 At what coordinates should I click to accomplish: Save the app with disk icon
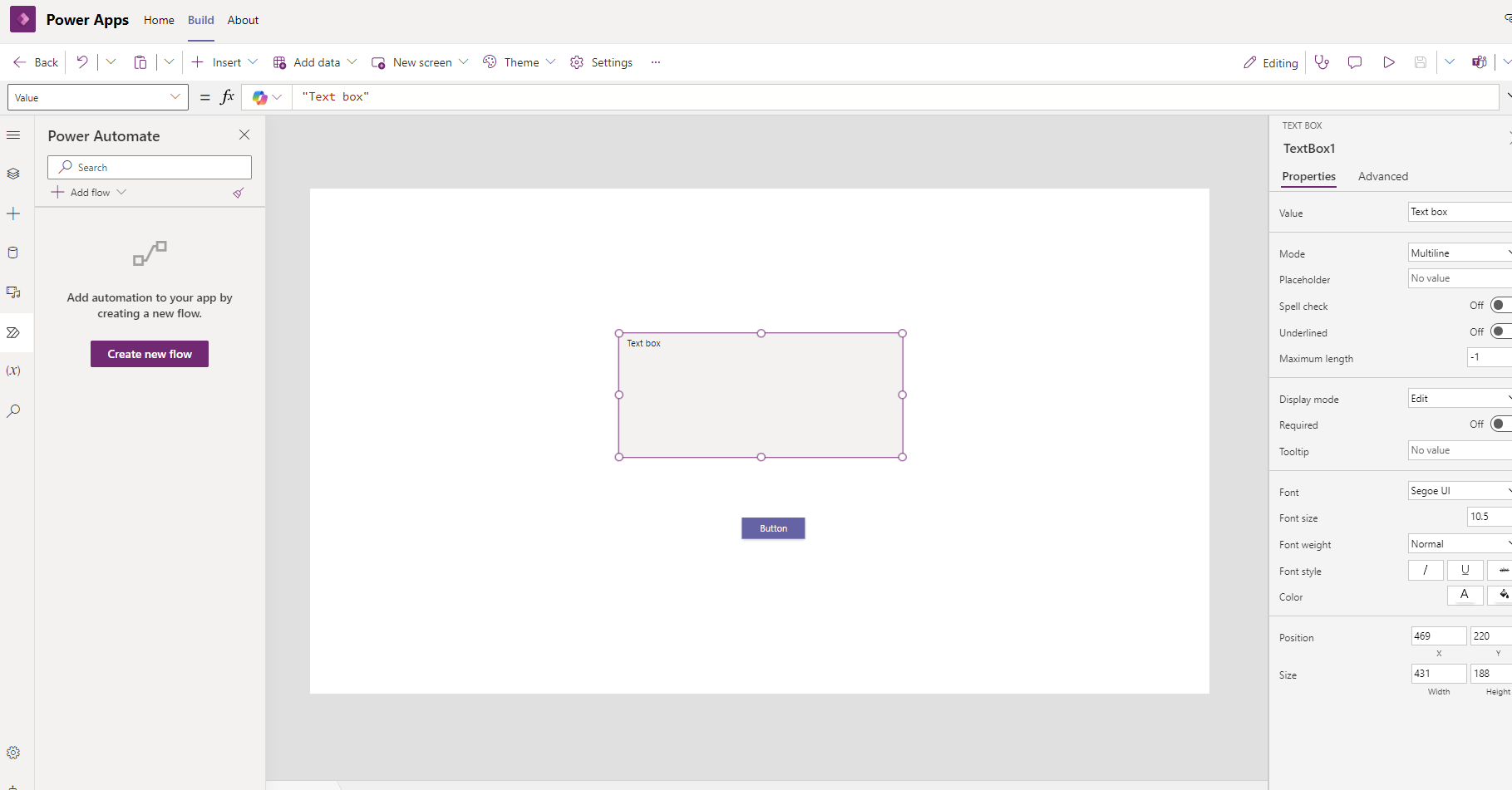(1421, 62)
